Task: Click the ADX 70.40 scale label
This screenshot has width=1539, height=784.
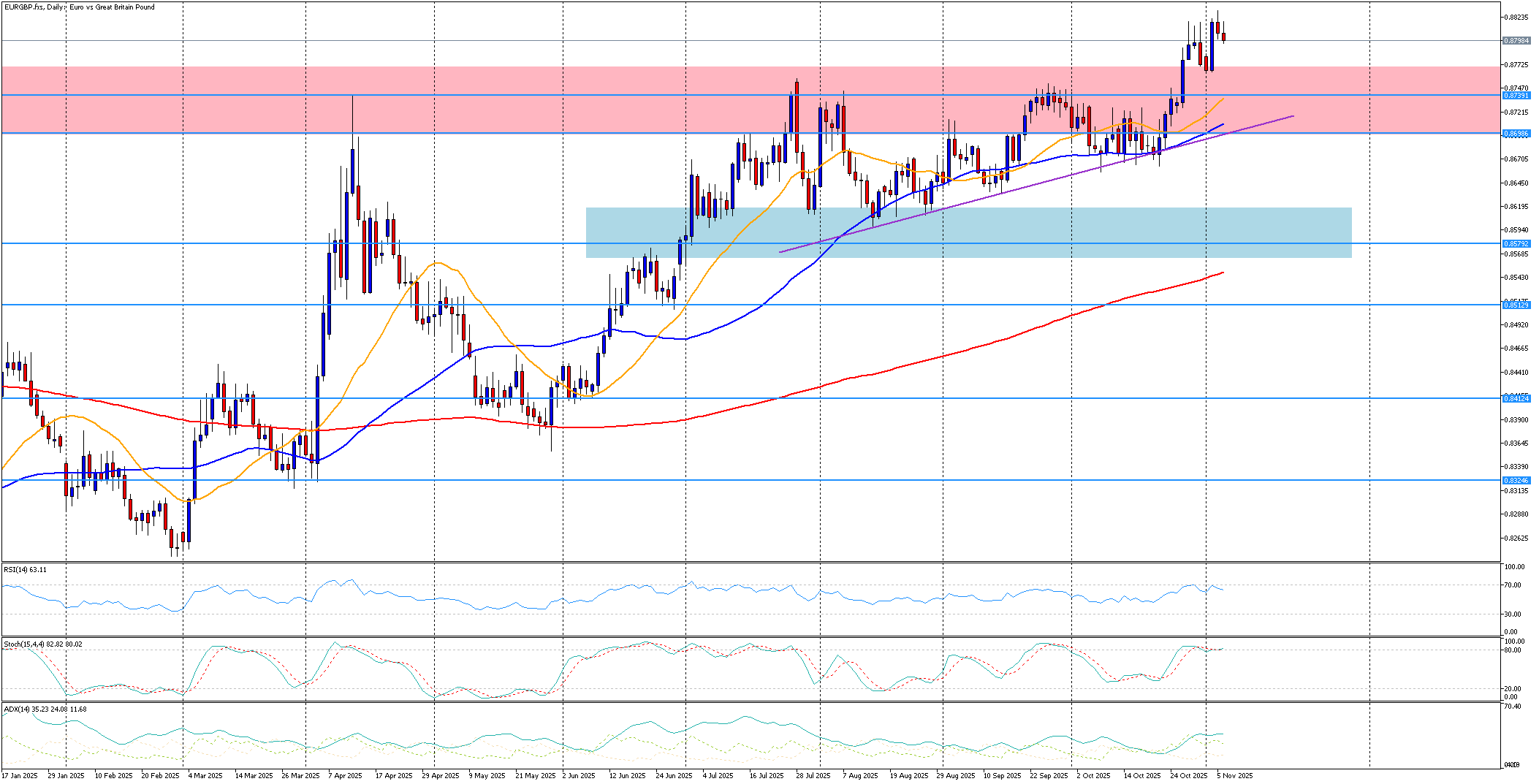Action: [x=1514, y=707]
